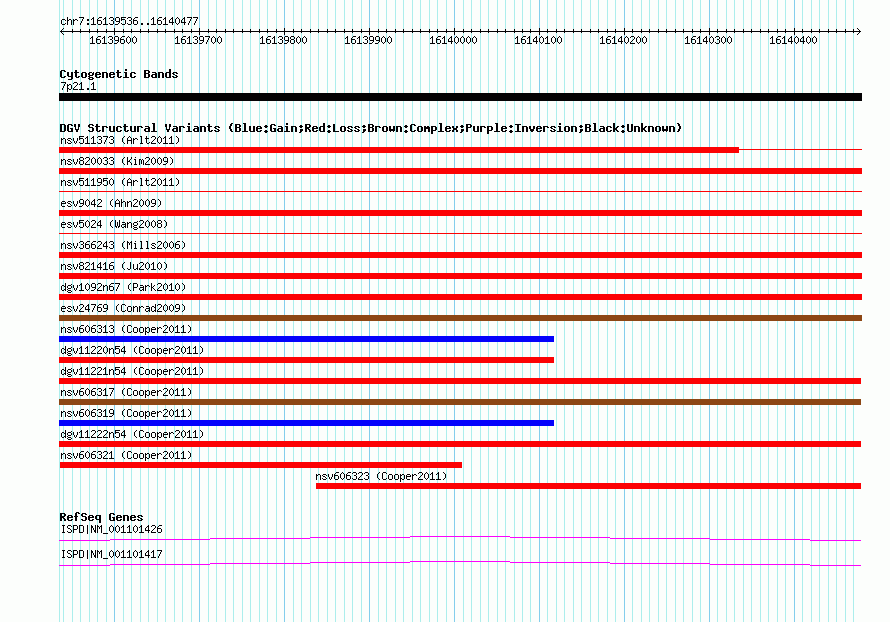Select variant label nsv606321 (Cooper2011)

pos(126,455)
